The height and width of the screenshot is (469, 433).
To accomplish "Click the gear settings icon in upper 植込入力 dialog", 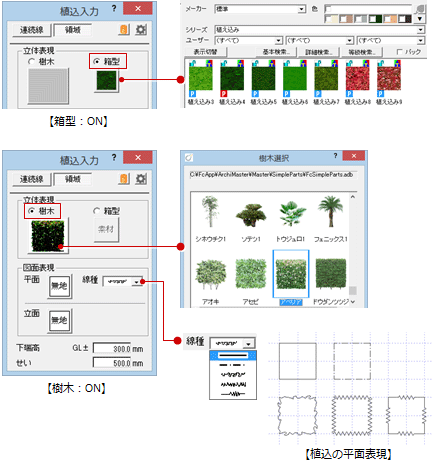I will click(x=141, y=30).
